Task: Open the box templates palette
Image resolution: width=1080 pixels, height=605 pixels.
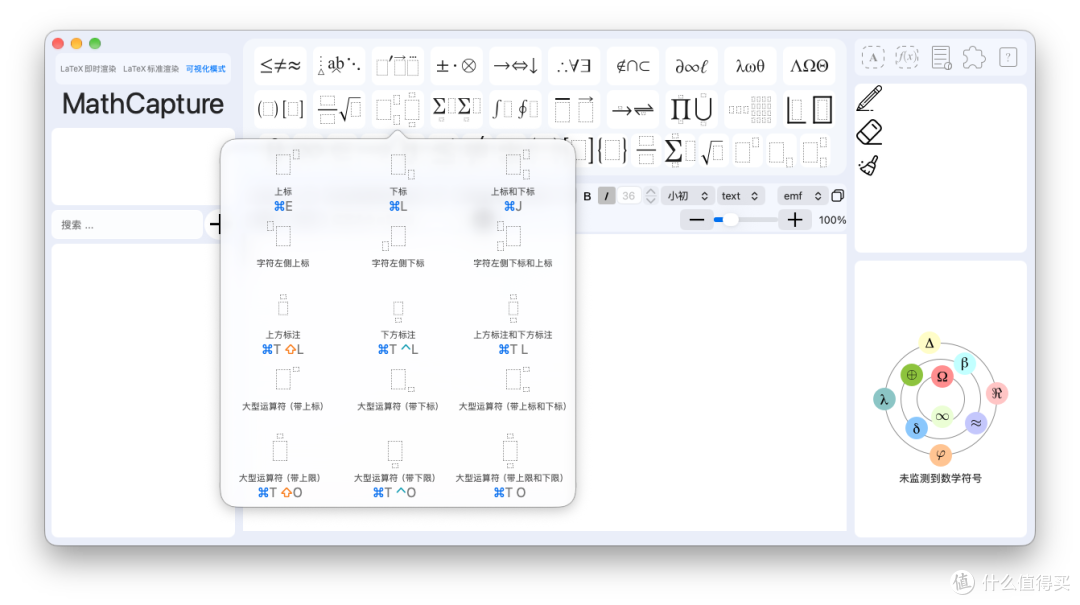Action: click(809, 109)
